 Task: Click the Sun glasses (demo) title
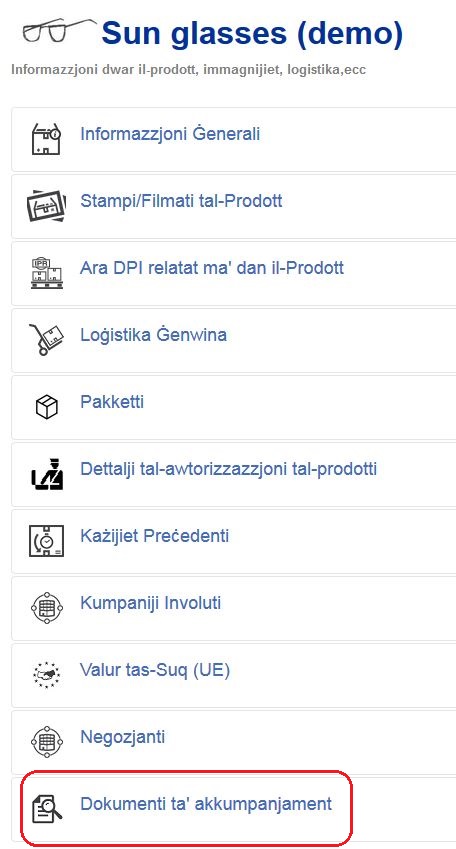tap(252, 34)
